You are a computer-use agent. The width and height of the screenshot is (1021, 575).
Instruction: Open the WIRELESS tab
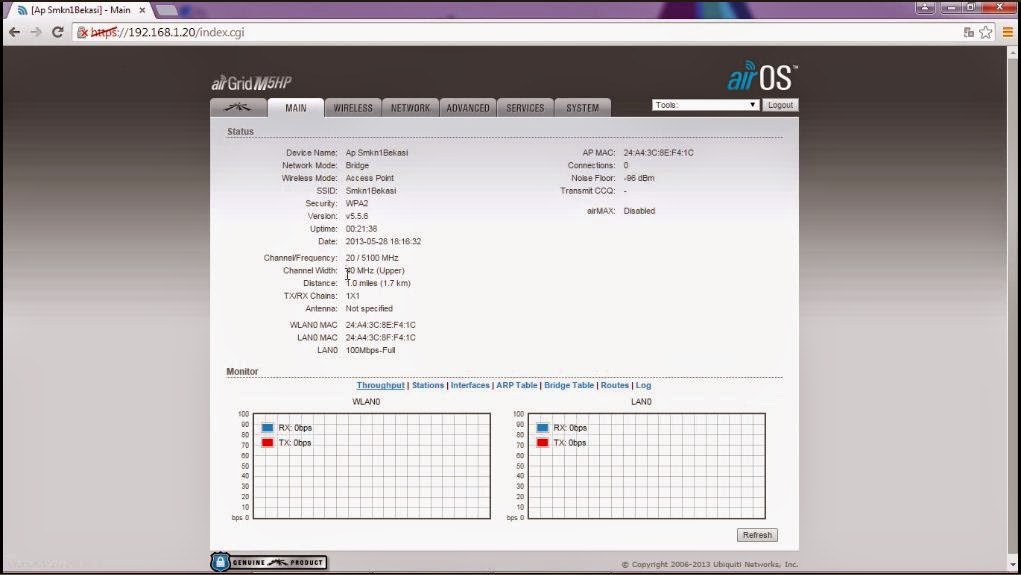click(x=353, y=108)
